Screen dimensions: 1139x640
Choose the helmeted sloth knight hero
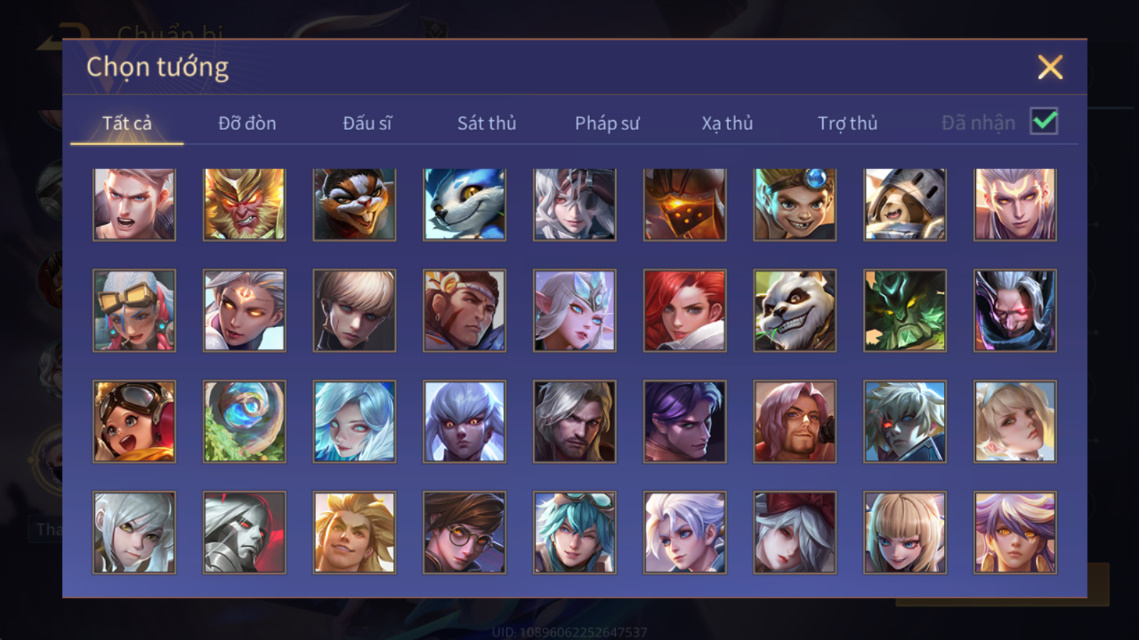point(904,204)
